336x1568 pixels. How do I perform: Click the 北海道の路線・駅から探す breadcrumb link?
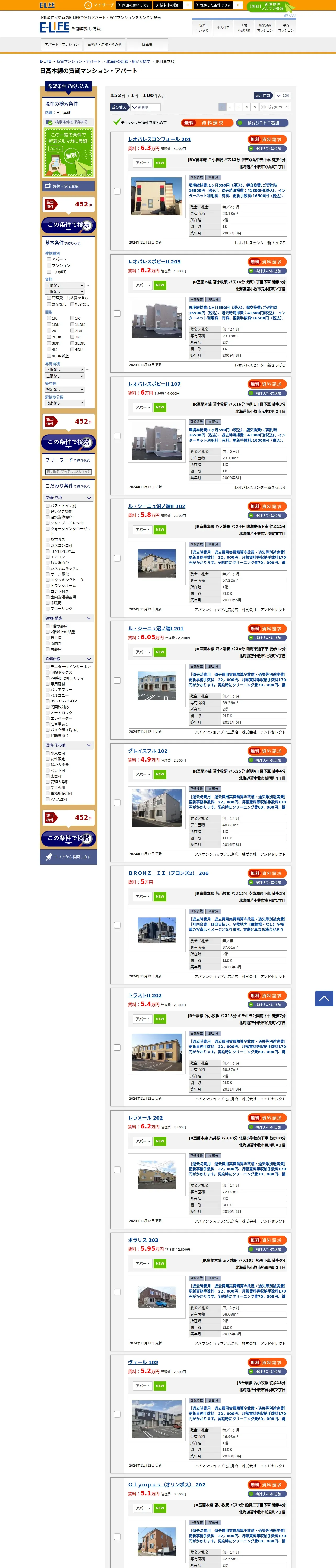[128, 61]
